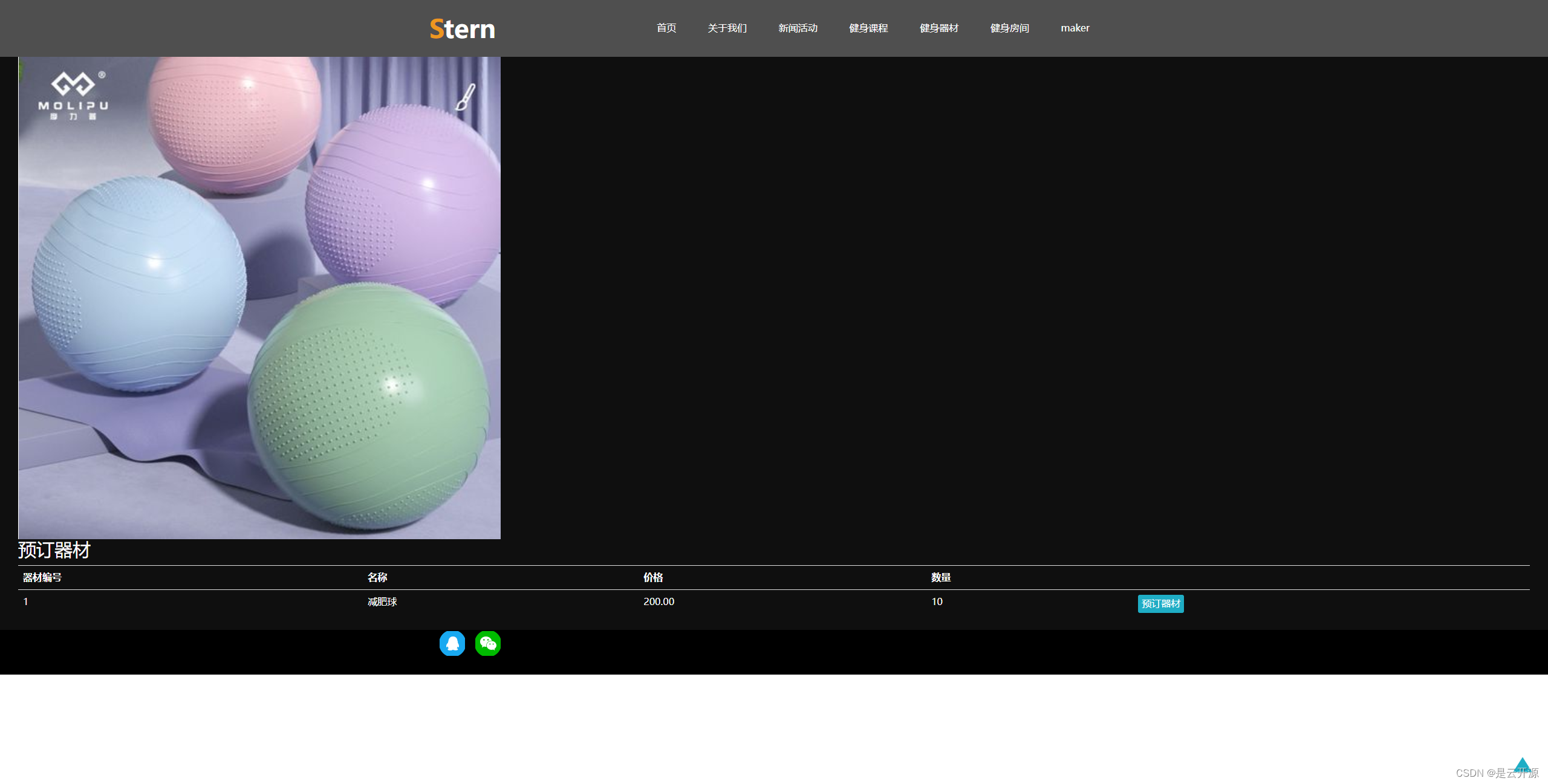Select equipment number 1 cell
This screenshot has width=1548, height=784.
pyautogui.click(x=26, y=601)
